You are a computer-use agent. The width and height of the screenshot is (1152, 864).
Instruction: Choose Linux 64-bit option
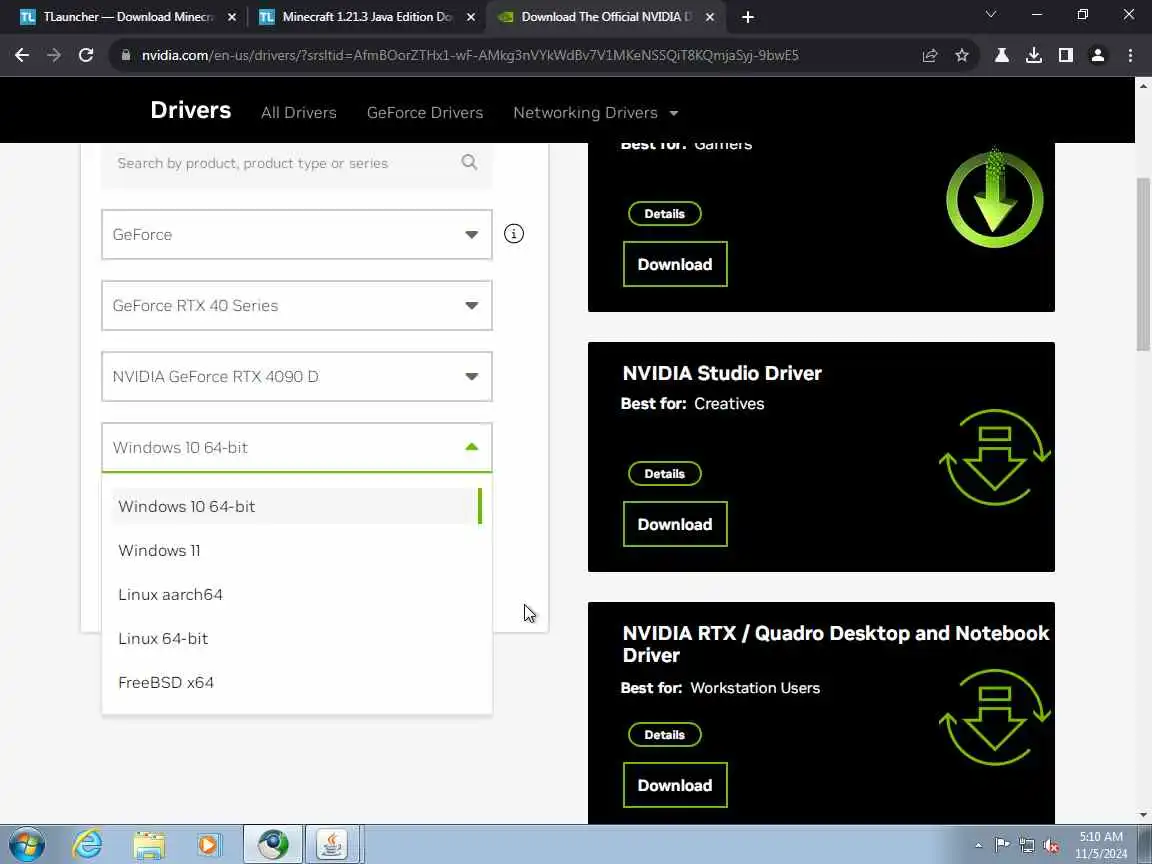(x=297, y=638)
